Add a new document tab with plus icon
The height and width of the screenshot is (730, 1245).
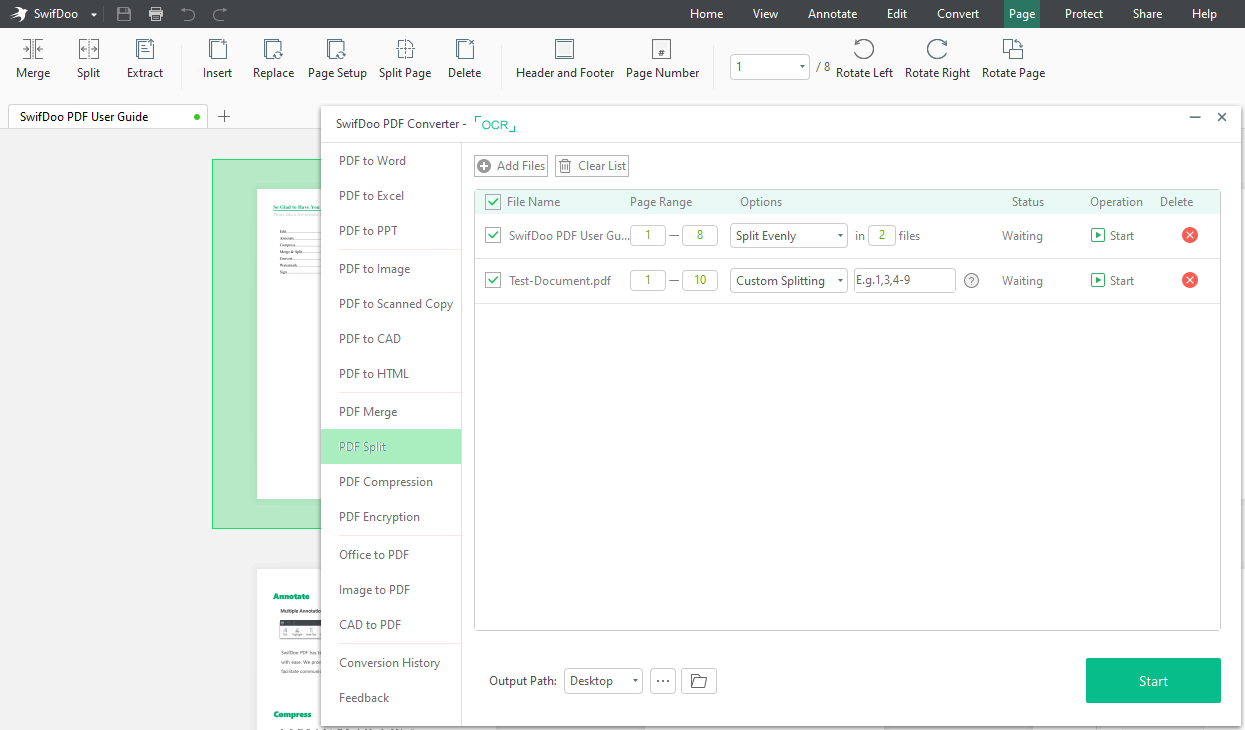pos(224,116)
